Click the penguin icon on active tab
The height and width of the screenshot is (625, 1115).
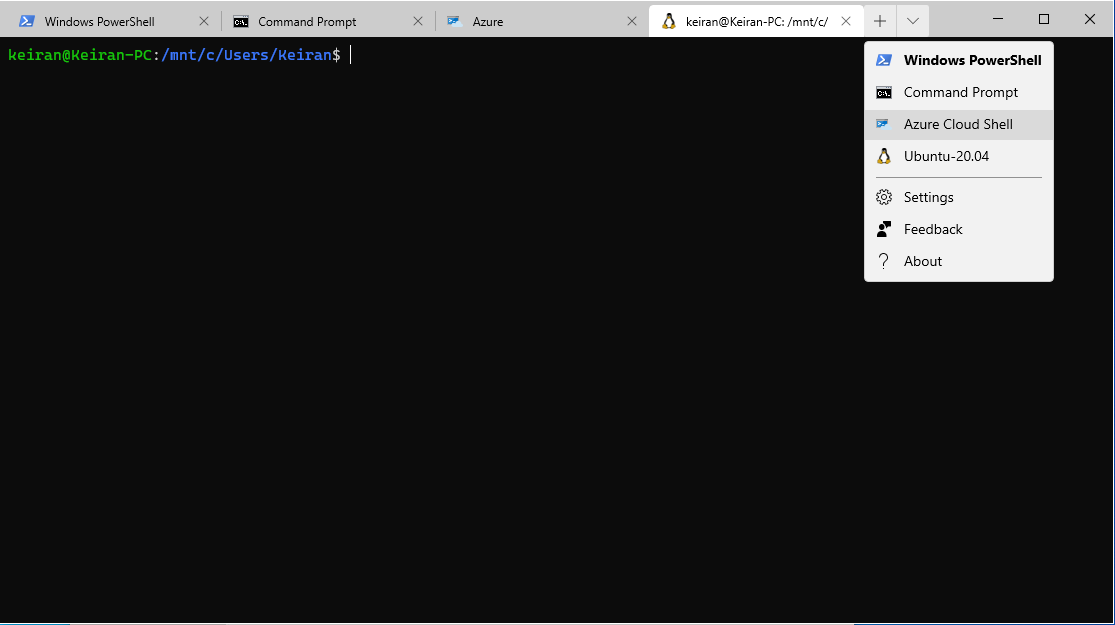coord(668,21)
